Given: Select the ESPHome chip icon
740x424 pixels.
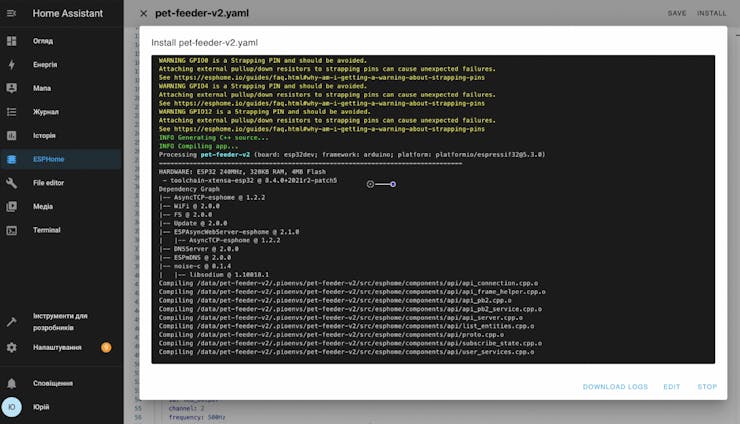Looking at the screenshot, I should tap(11, 160).
